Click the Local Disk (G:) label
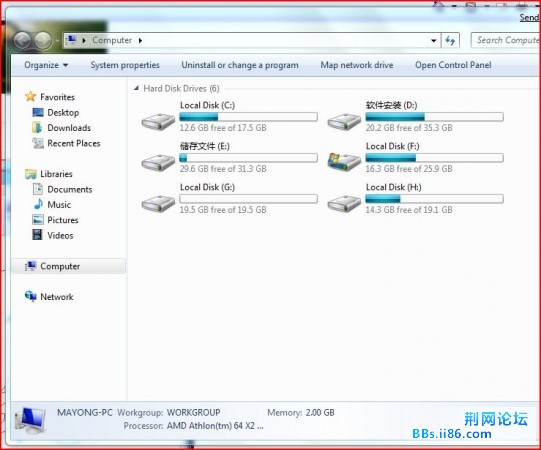 pos(207,187)
